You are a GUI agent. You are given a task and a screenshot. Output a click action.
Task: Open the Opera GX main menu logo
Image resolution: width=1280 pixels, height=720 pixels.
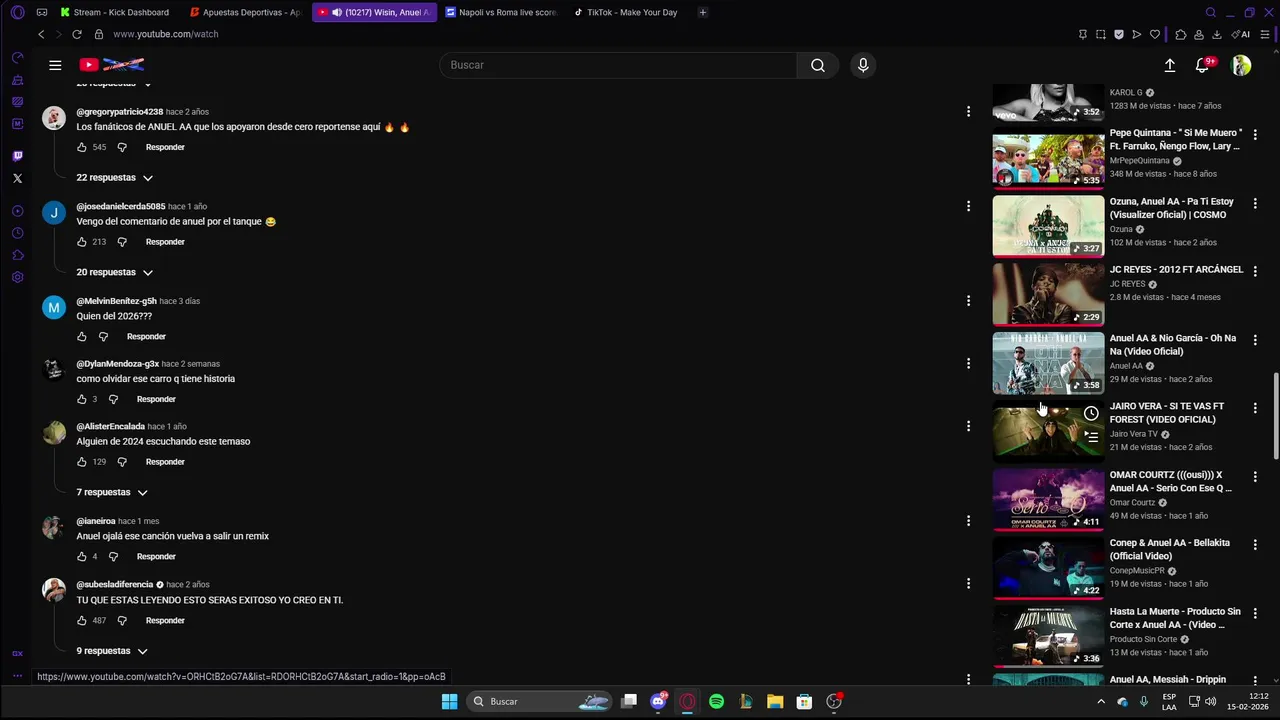(x=17, y=13)
